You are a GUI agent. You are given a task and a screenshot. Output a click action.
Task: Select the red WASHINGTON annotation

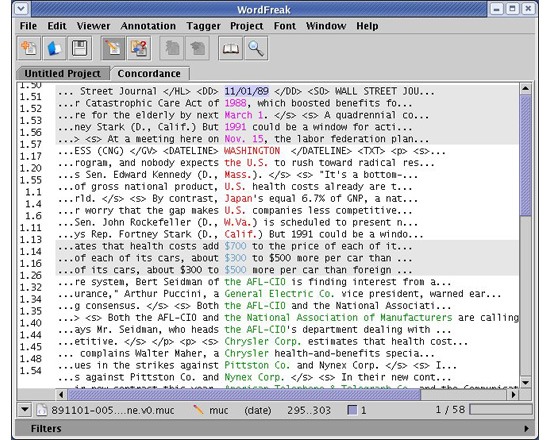coord(252,151)
